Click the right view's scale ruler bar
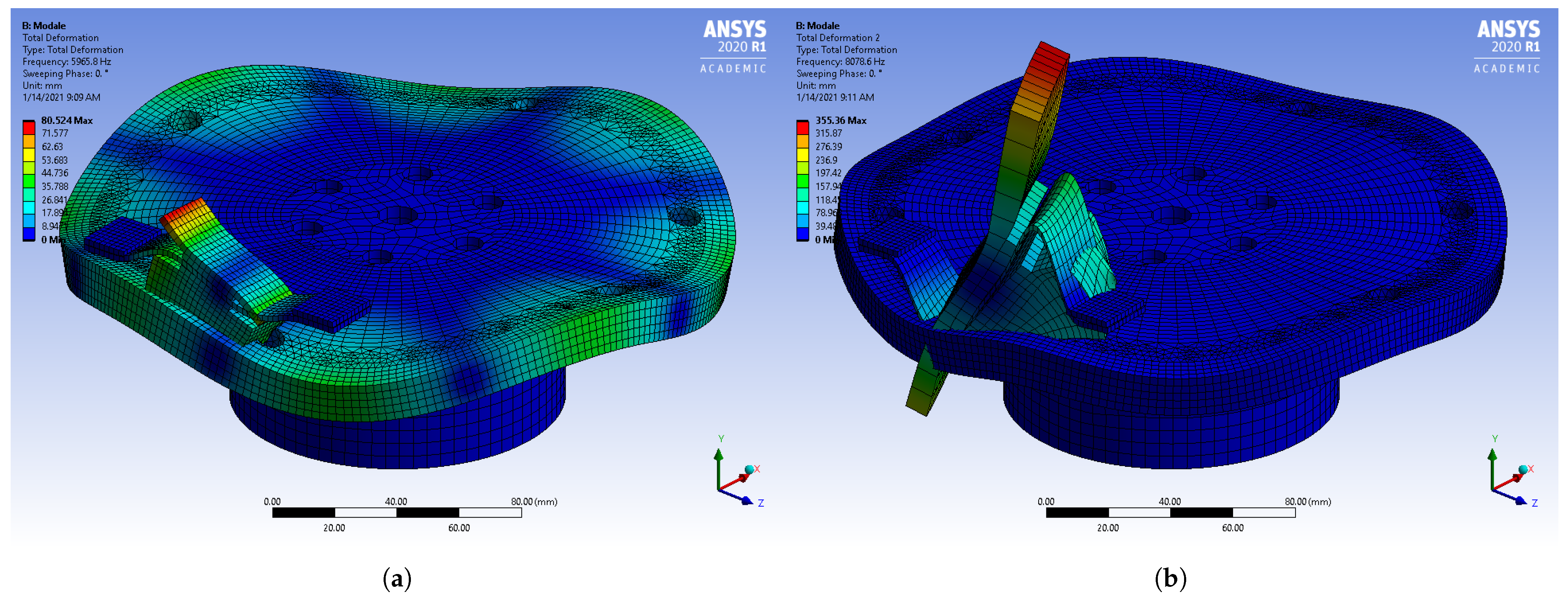1568x601 pixels. [x=1171, y=513]
